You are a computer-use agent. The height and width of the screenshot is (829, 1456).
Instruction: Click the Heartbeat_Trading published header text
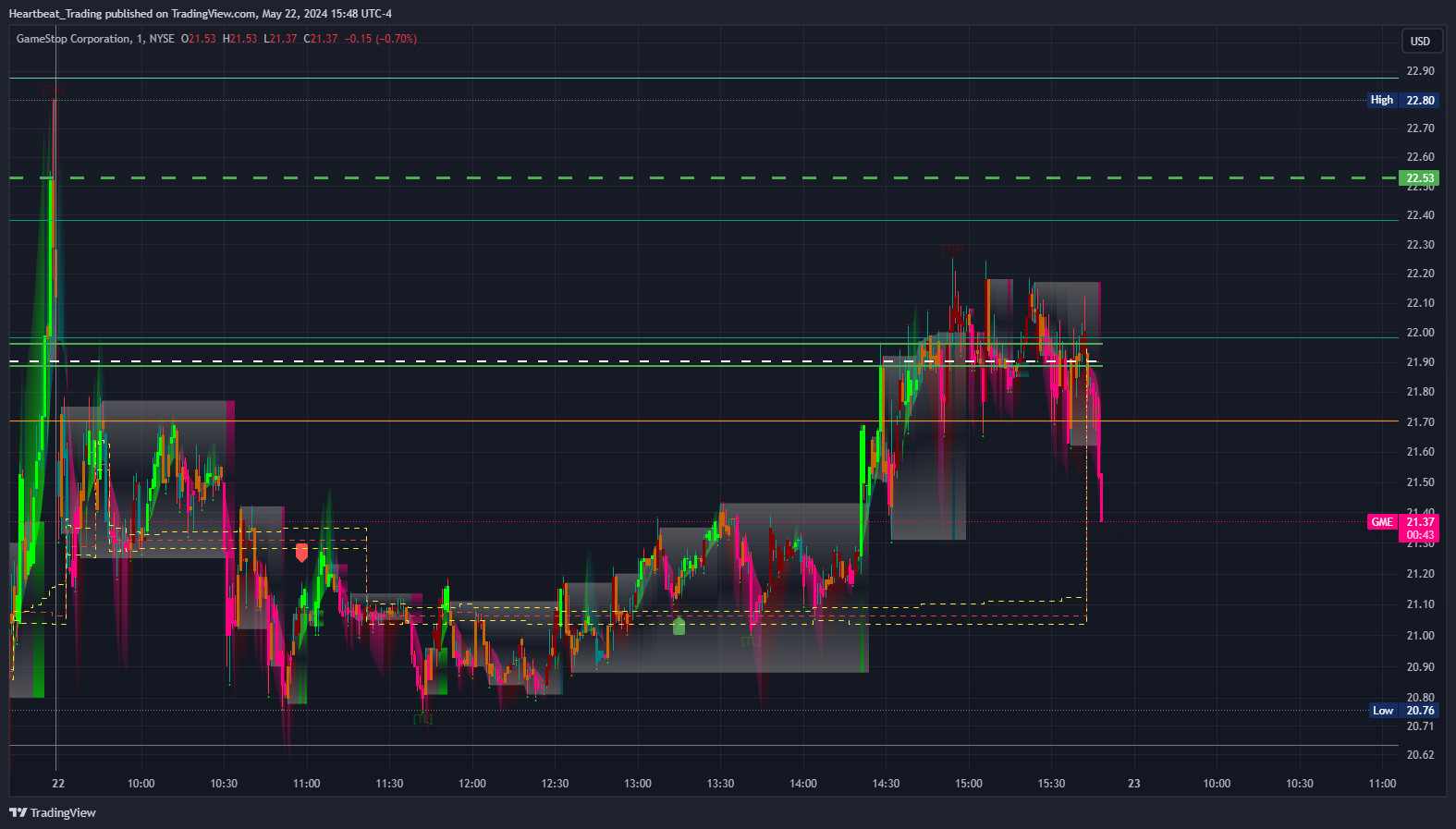200,14
